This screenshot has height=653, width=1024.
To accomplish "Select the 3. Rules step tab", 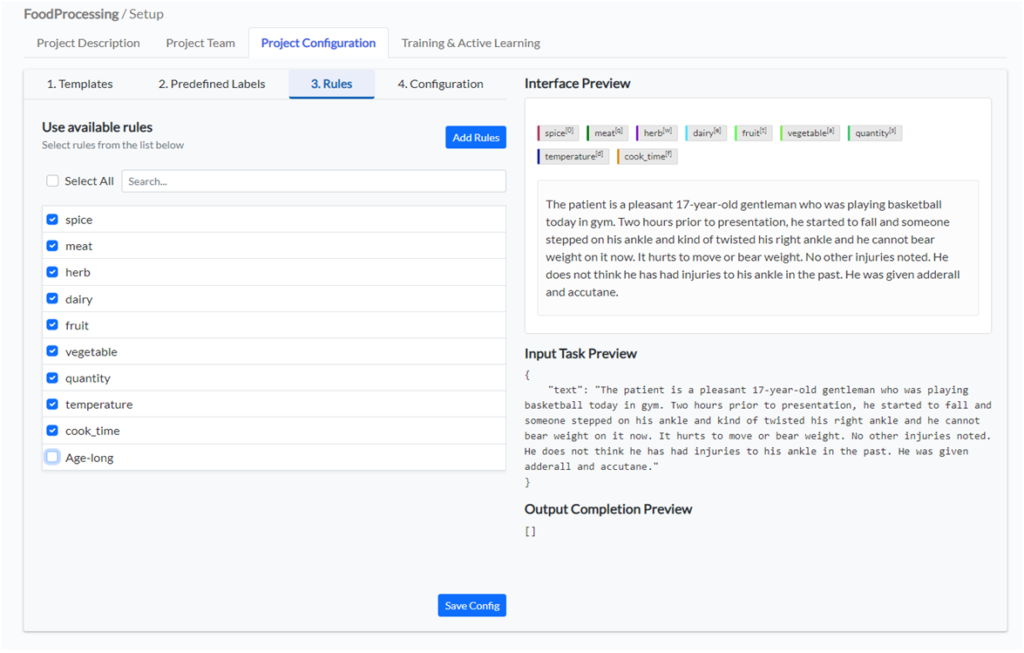I will point(331,84).
